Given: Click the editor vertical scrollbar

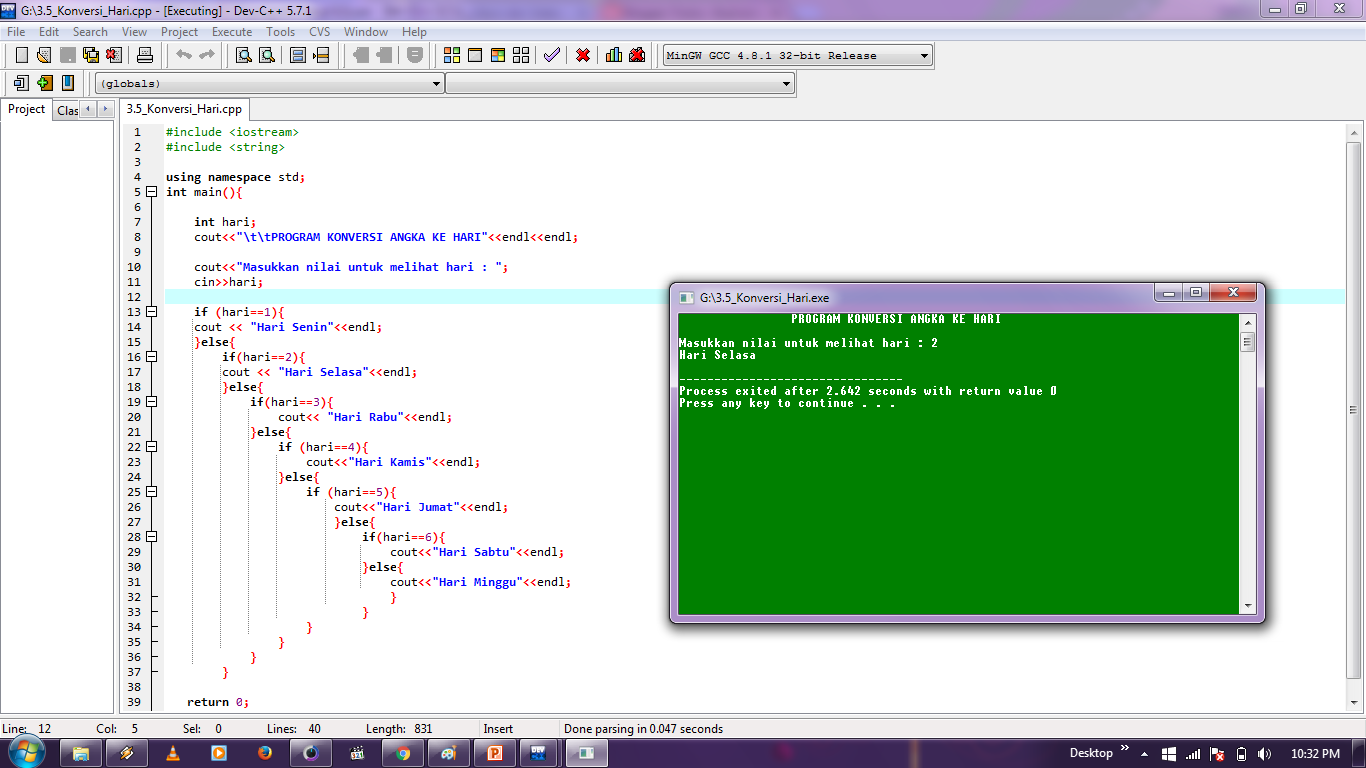Looking at the screenshot, I should click(x=1353, y=410).
